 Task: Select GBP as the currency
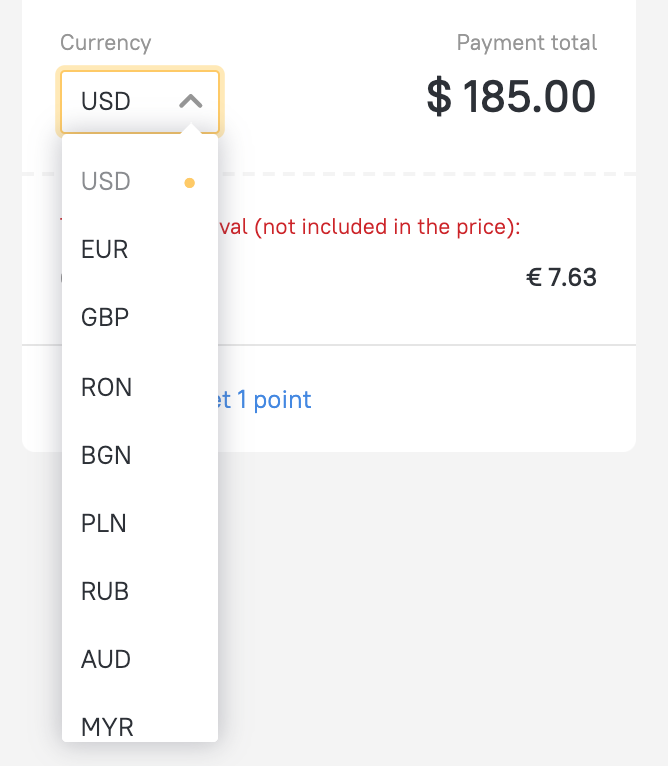coord(105,317)
